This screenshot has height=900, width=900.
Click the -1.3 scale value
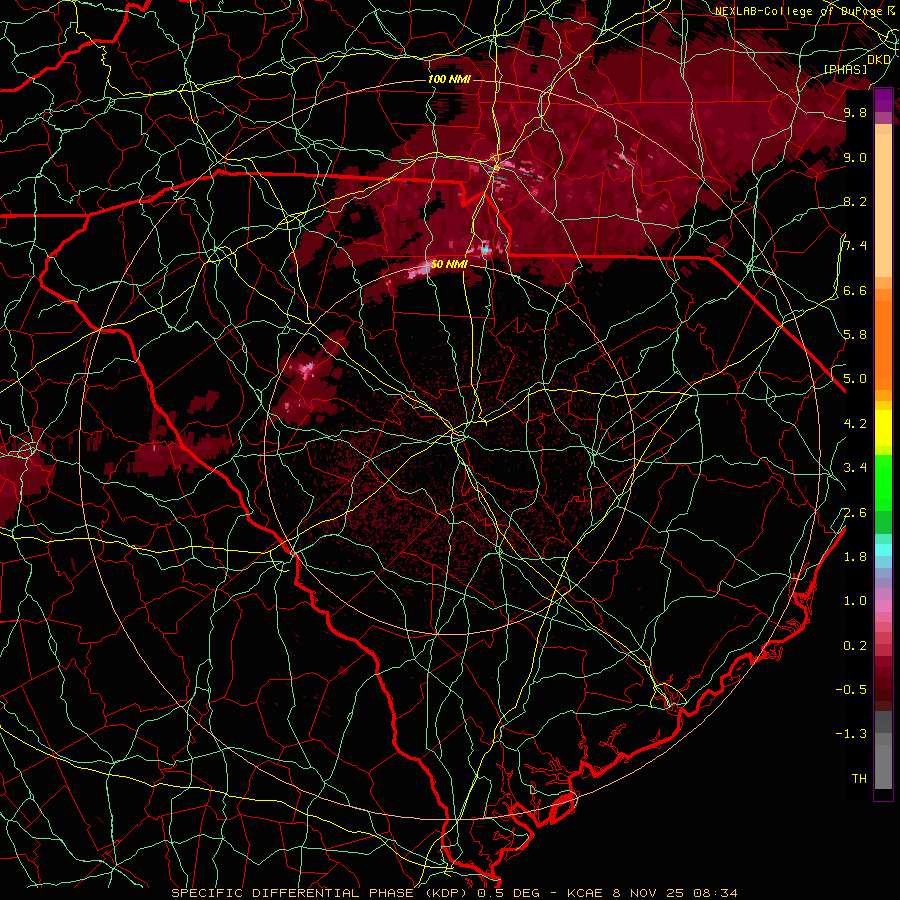tap(851, 734)
